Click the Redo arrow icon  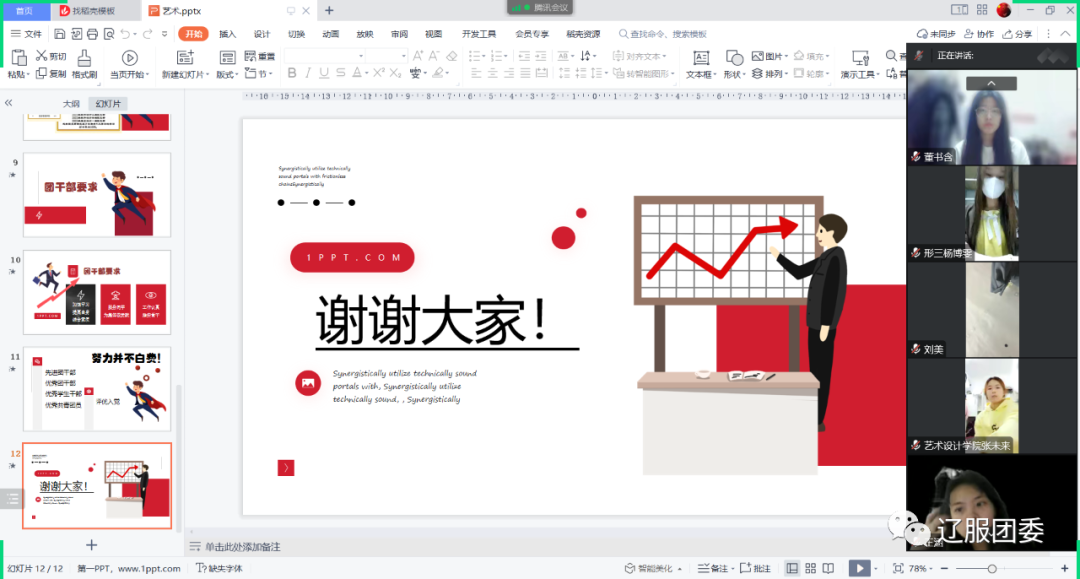(147, 34)
